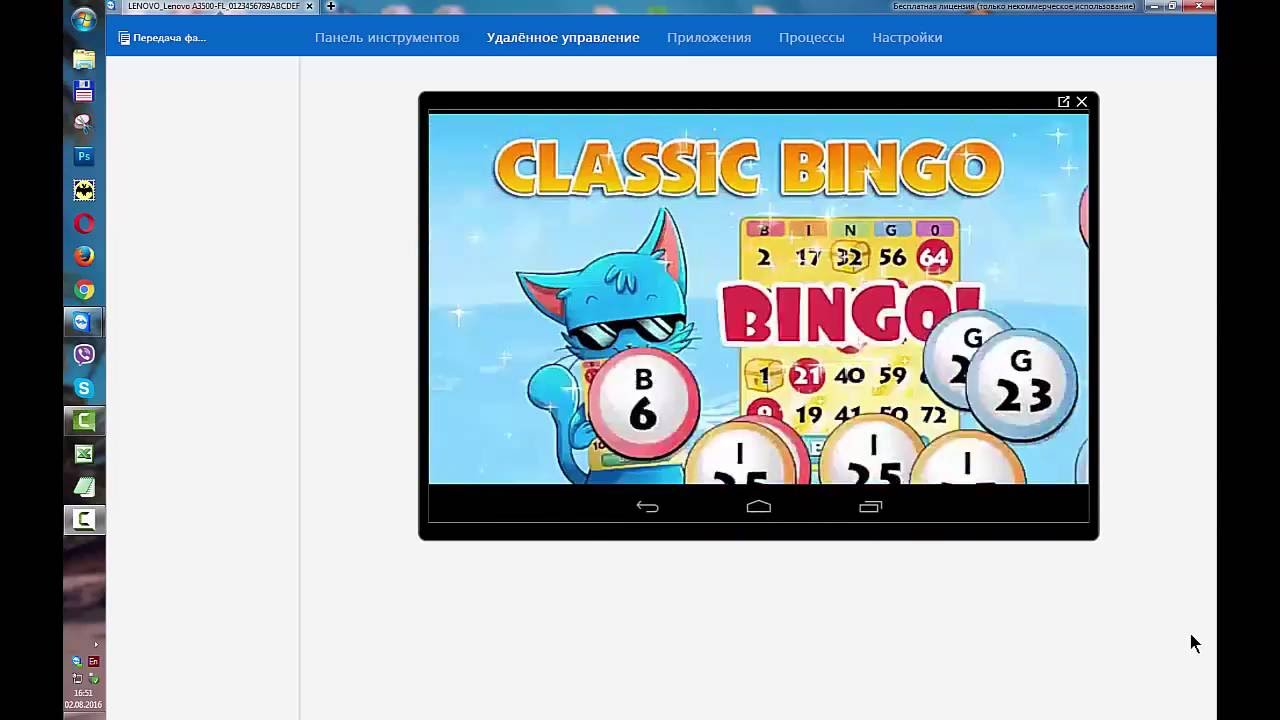Close the remote control screen view

1081,102
